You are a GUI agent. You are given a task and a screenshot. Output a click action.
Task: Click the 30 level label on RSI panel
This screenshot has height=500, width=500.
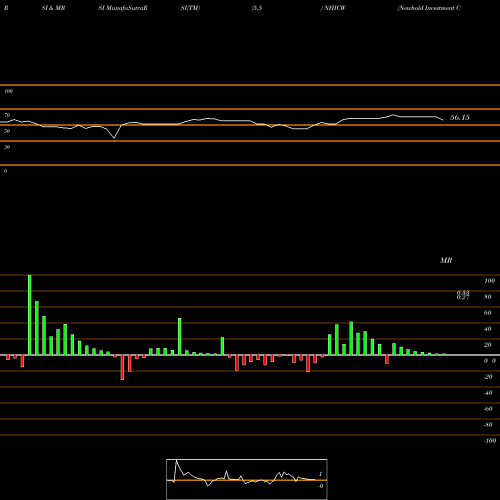click(7, 147)
